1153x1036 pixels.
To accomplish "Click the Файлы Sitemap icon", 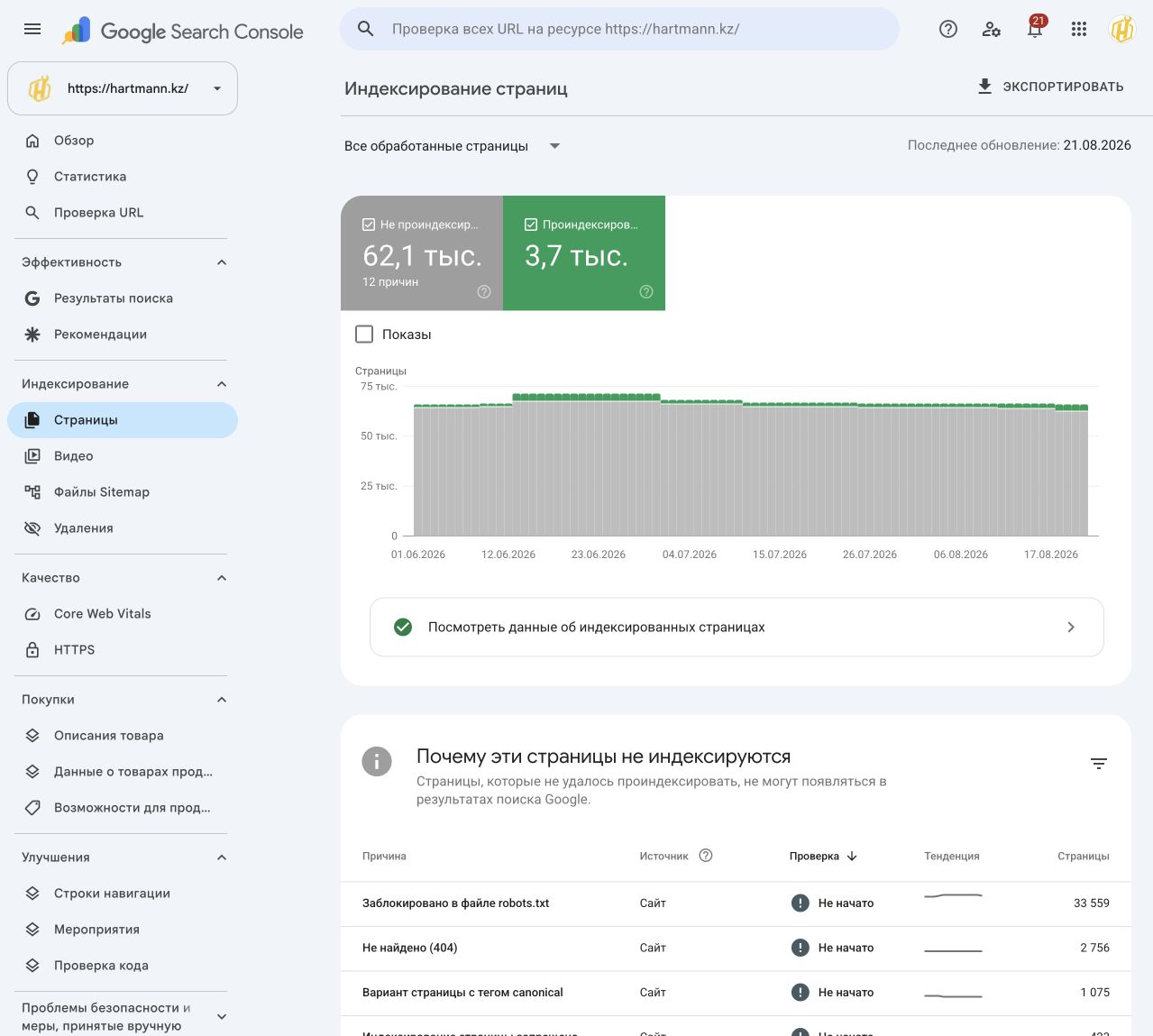I will point(32,492).
